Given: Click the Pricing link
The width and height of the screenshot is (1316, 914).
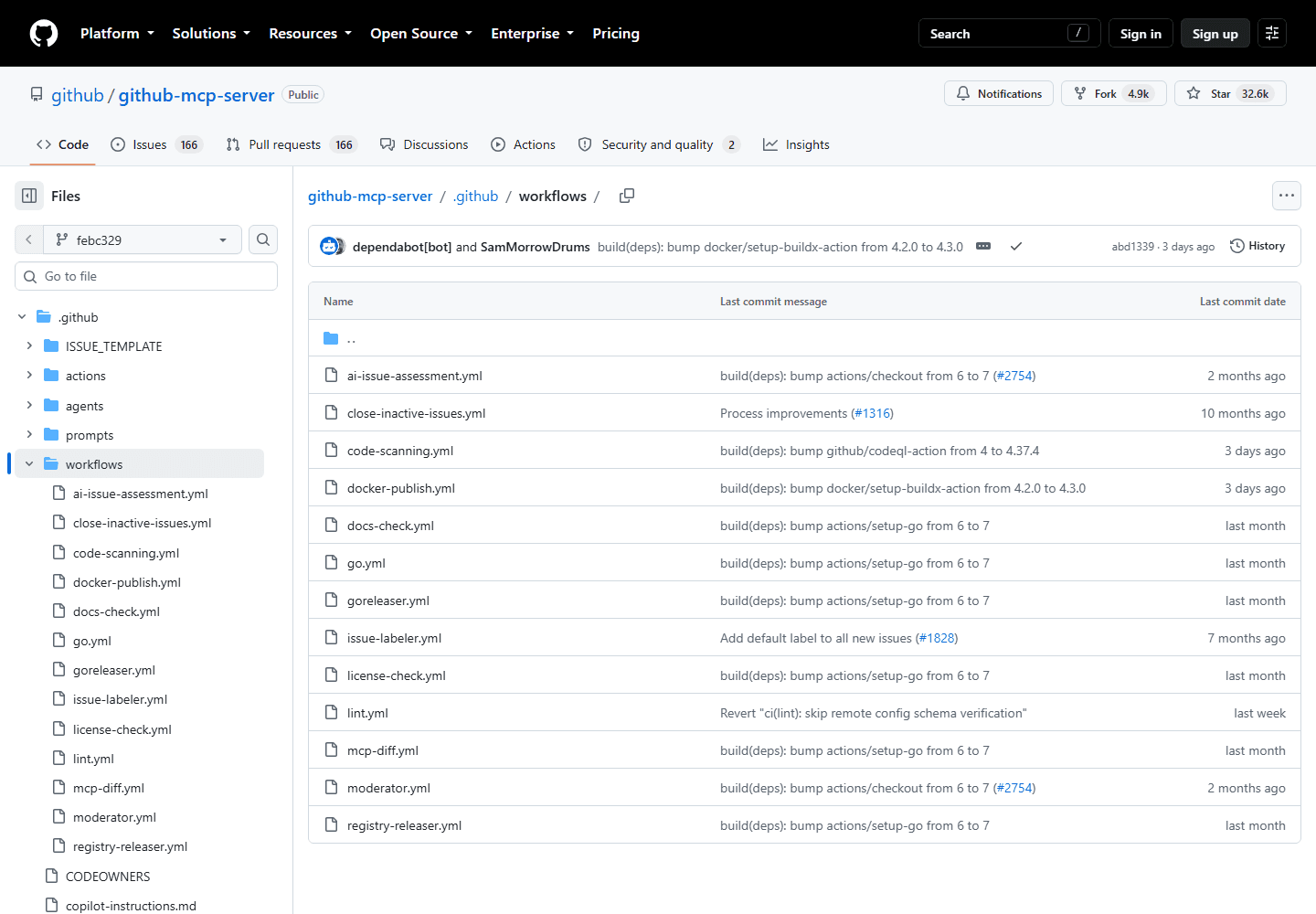Looking at the screenshot, I should [x=616, y=34].
